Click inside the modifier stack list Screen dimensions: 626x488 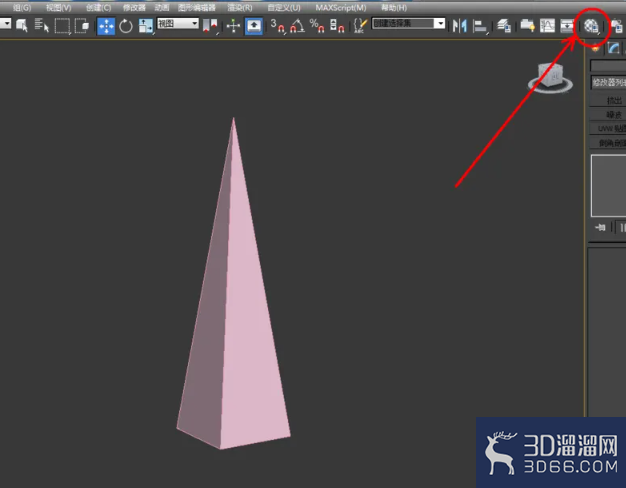click(608, 186)
